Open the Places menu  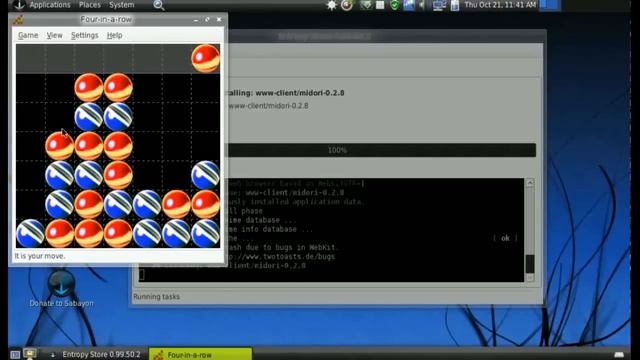coord(90,5)
